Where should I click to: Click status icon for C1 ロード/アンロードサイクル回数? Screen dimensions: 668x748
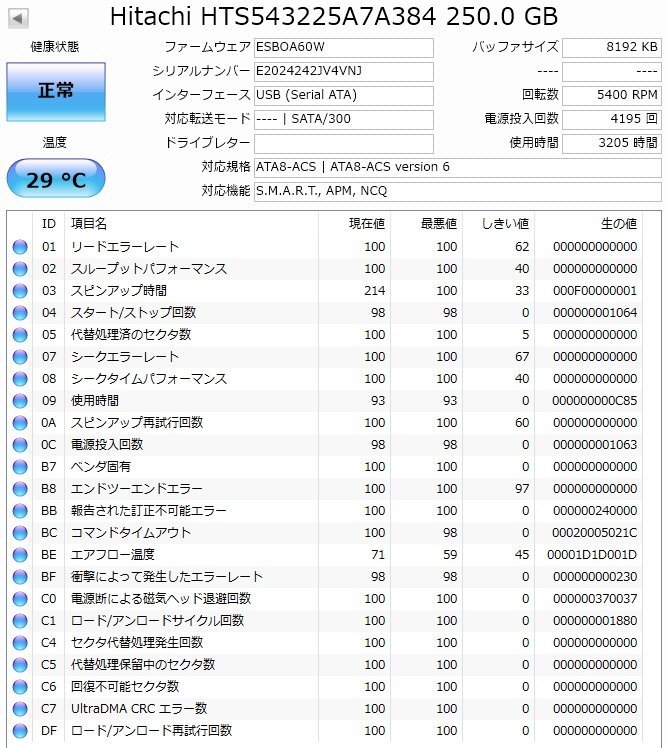point(20,621)
